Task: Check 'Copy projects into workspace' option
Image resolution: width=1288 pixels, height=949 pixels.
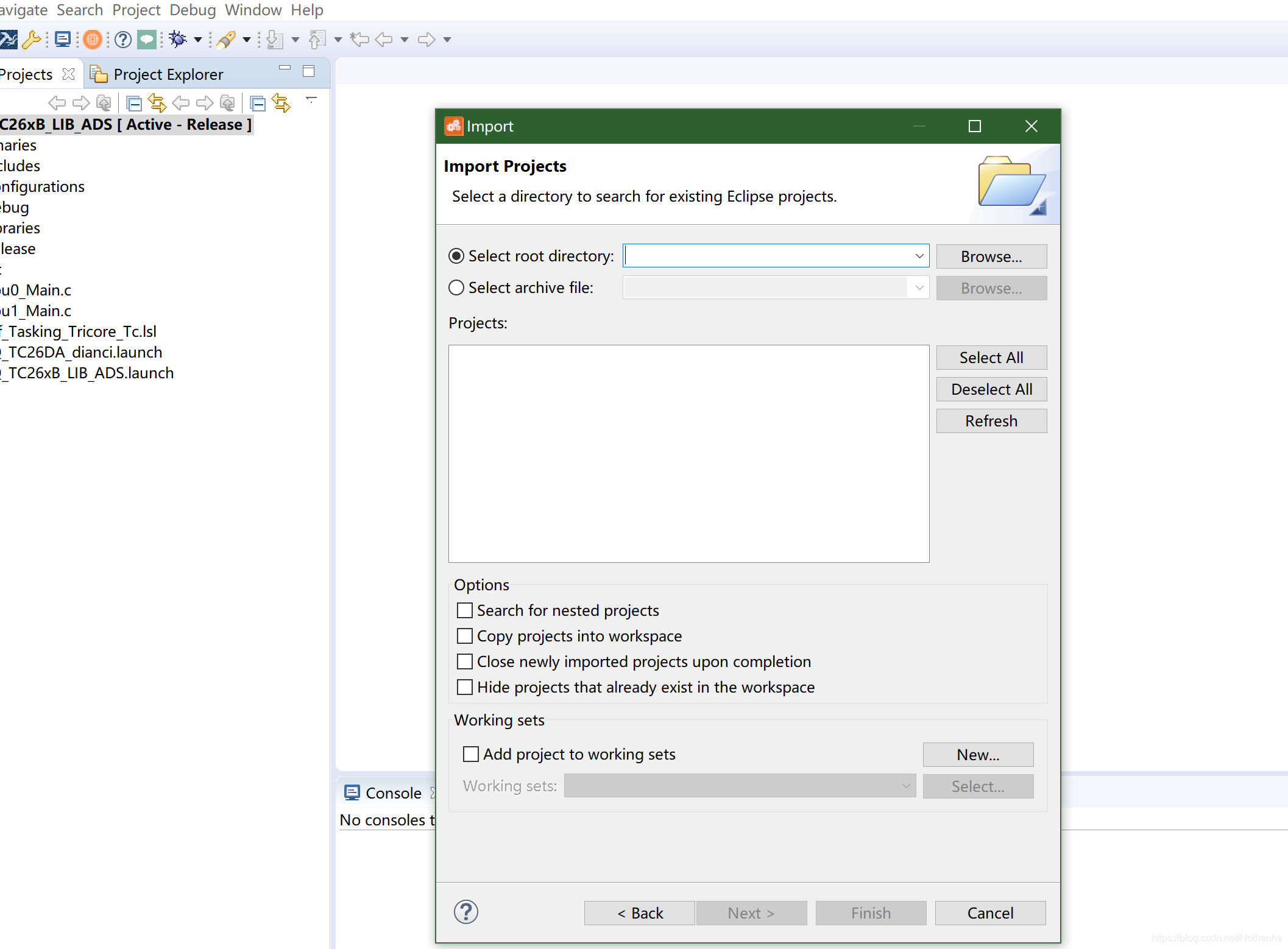Action: click(x=465, y=636)
